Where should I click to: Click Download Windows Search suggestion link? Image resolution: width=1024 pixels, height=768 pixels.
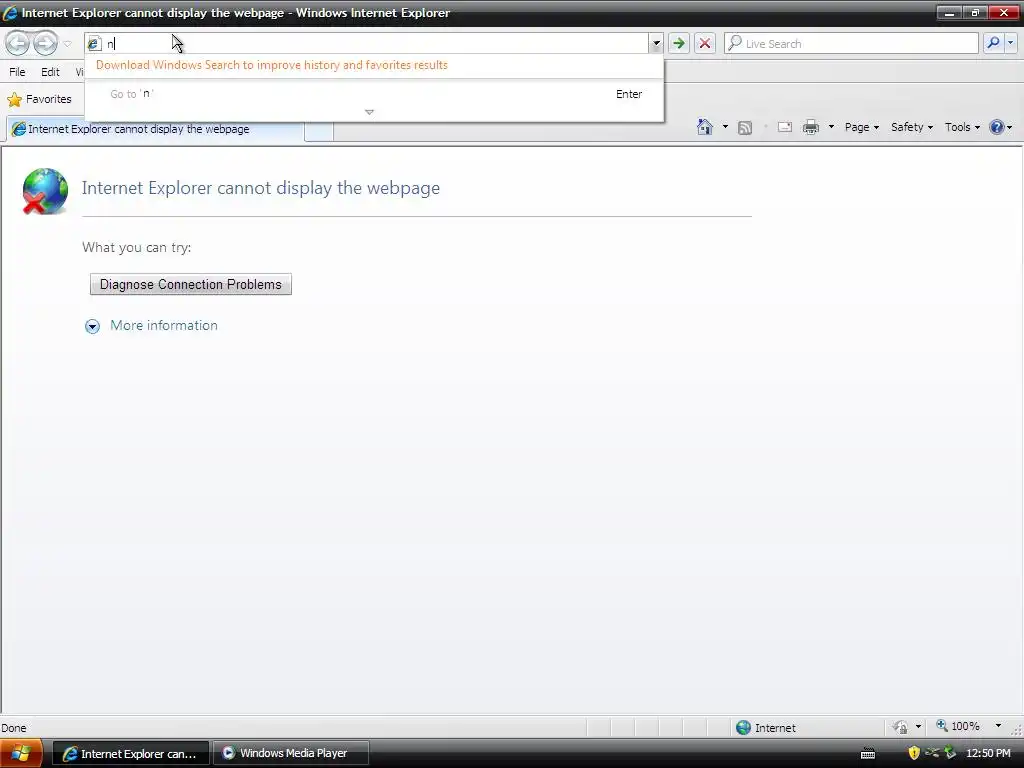[x=272, y=65]
